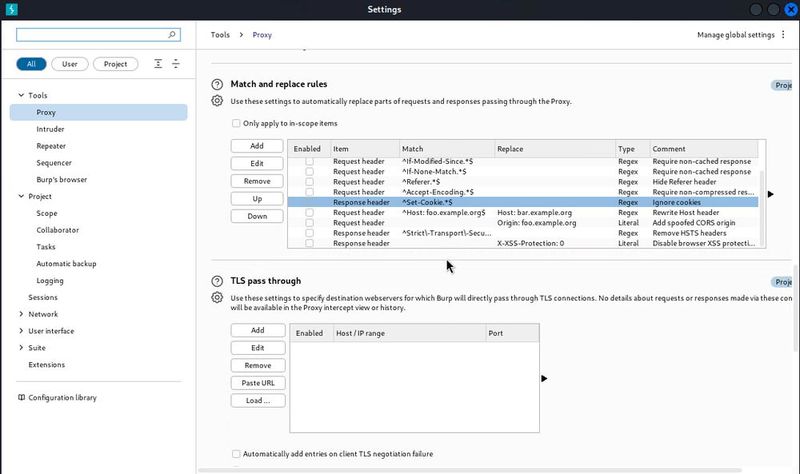Click the Burp logo in title bar
The width and height of the screenshot is (800, 474).
point(11,9)
